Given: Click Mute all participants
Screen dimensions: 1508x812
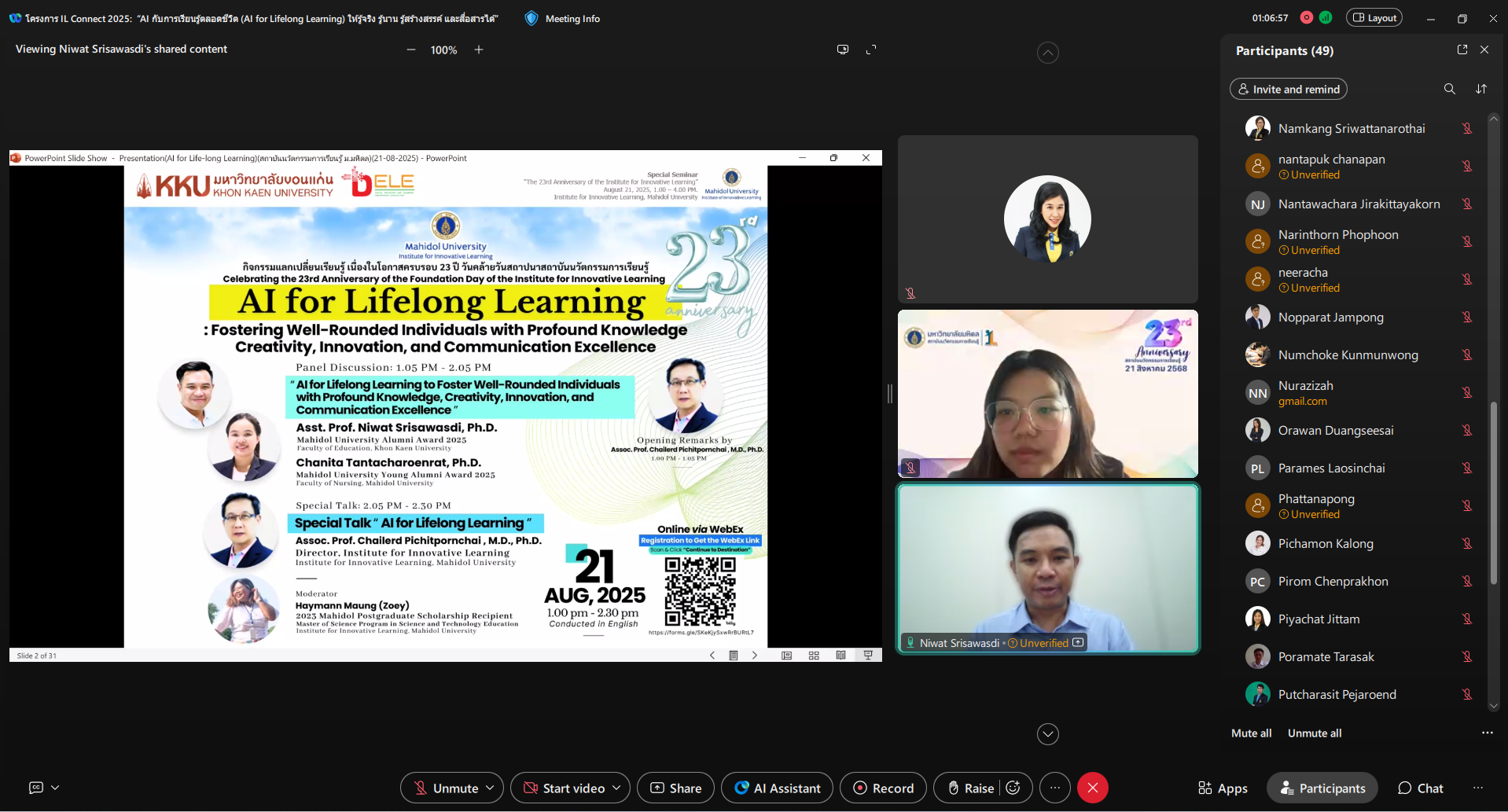Looking at the screenshot, I should coord(1251,733).
